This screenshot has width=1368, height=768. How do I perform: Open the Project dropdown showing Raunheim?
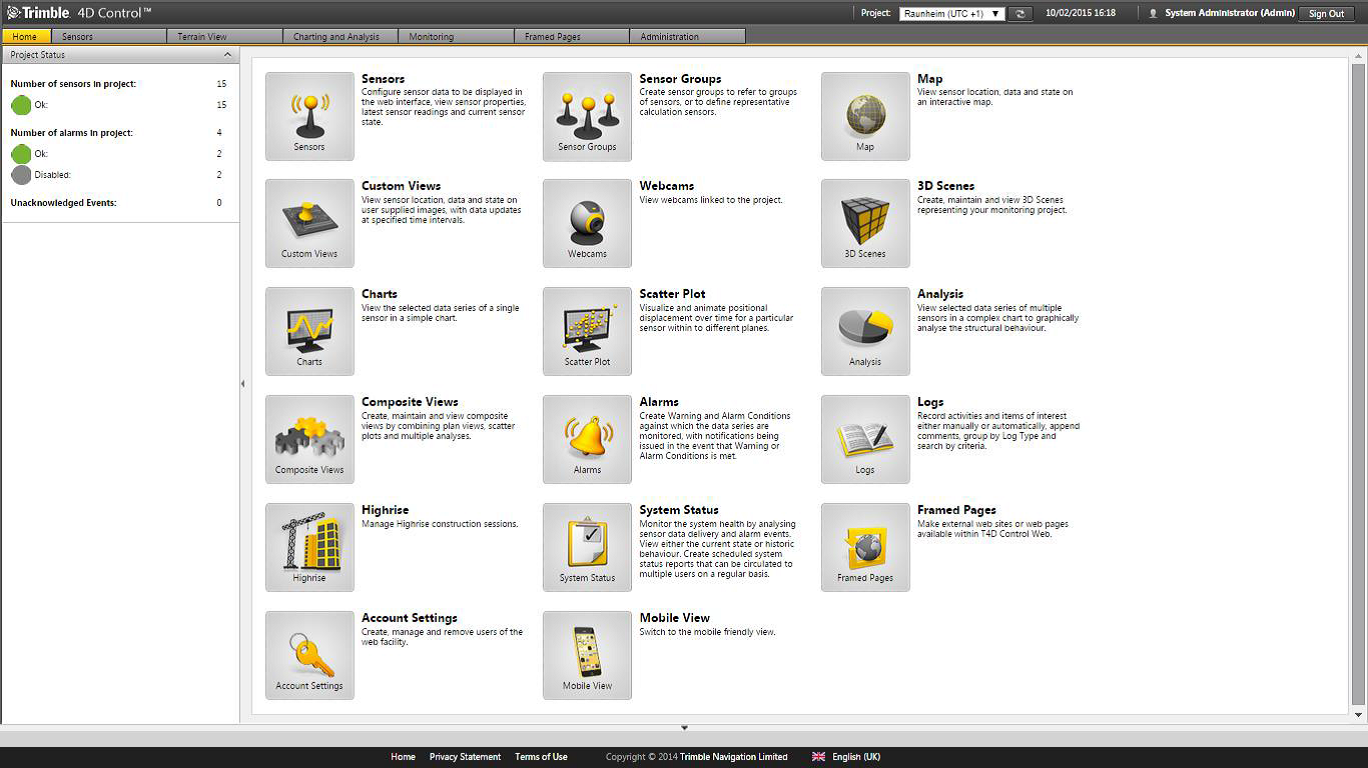click(x=951, y=14)
